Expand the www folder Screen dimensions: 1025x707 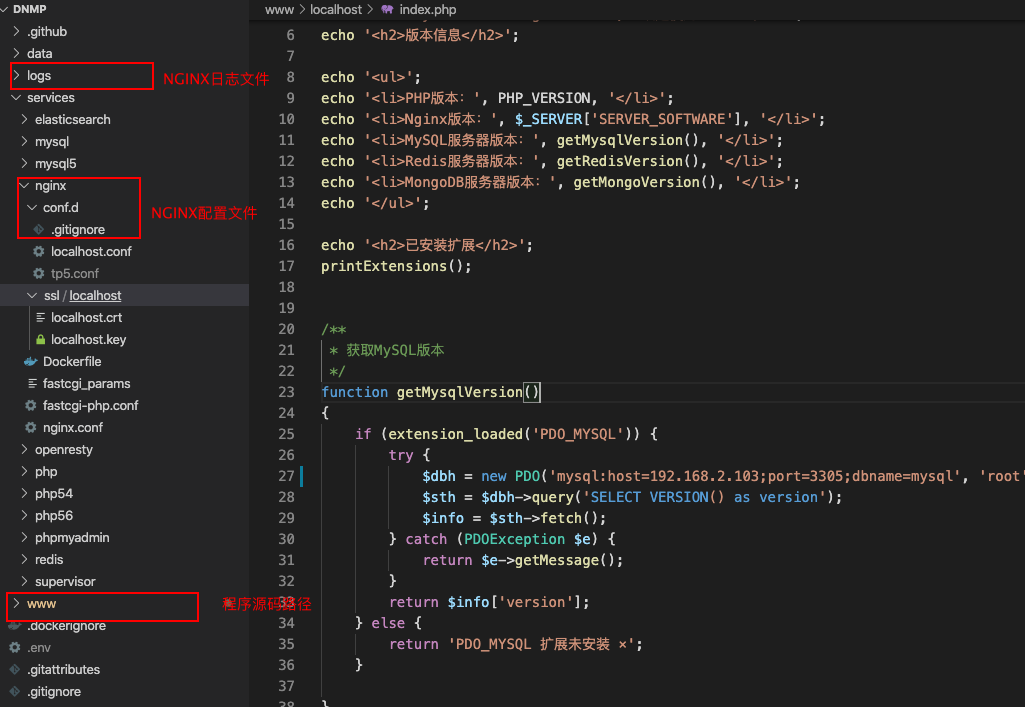(16, 603)
